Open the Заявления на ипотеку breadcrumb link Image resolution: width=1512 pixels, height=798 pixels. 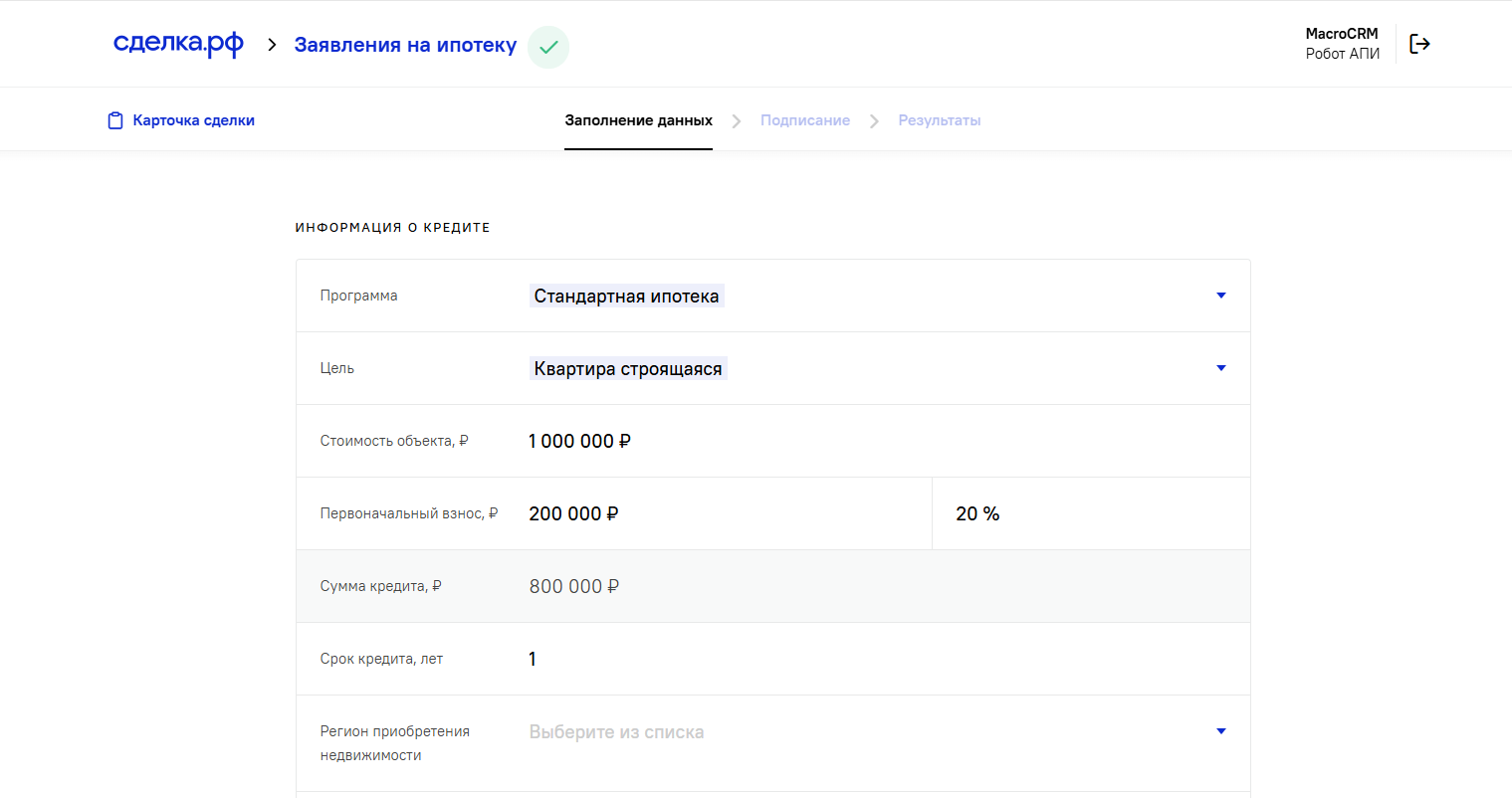(x=405, y=45)
